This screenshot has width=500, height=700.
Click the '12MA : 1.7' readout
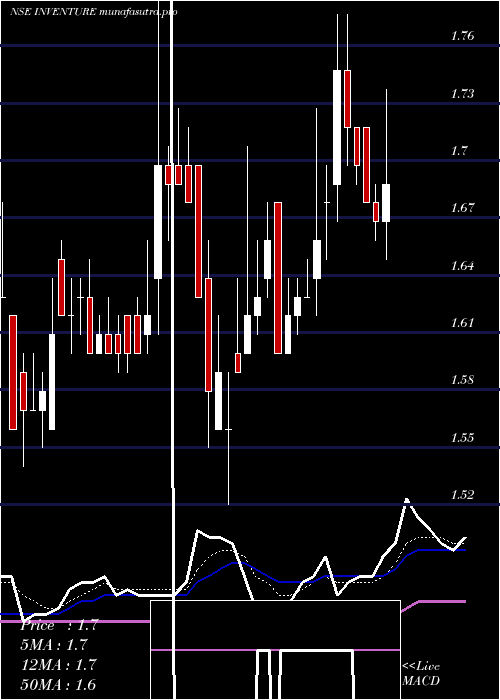[x=59, y=665]
